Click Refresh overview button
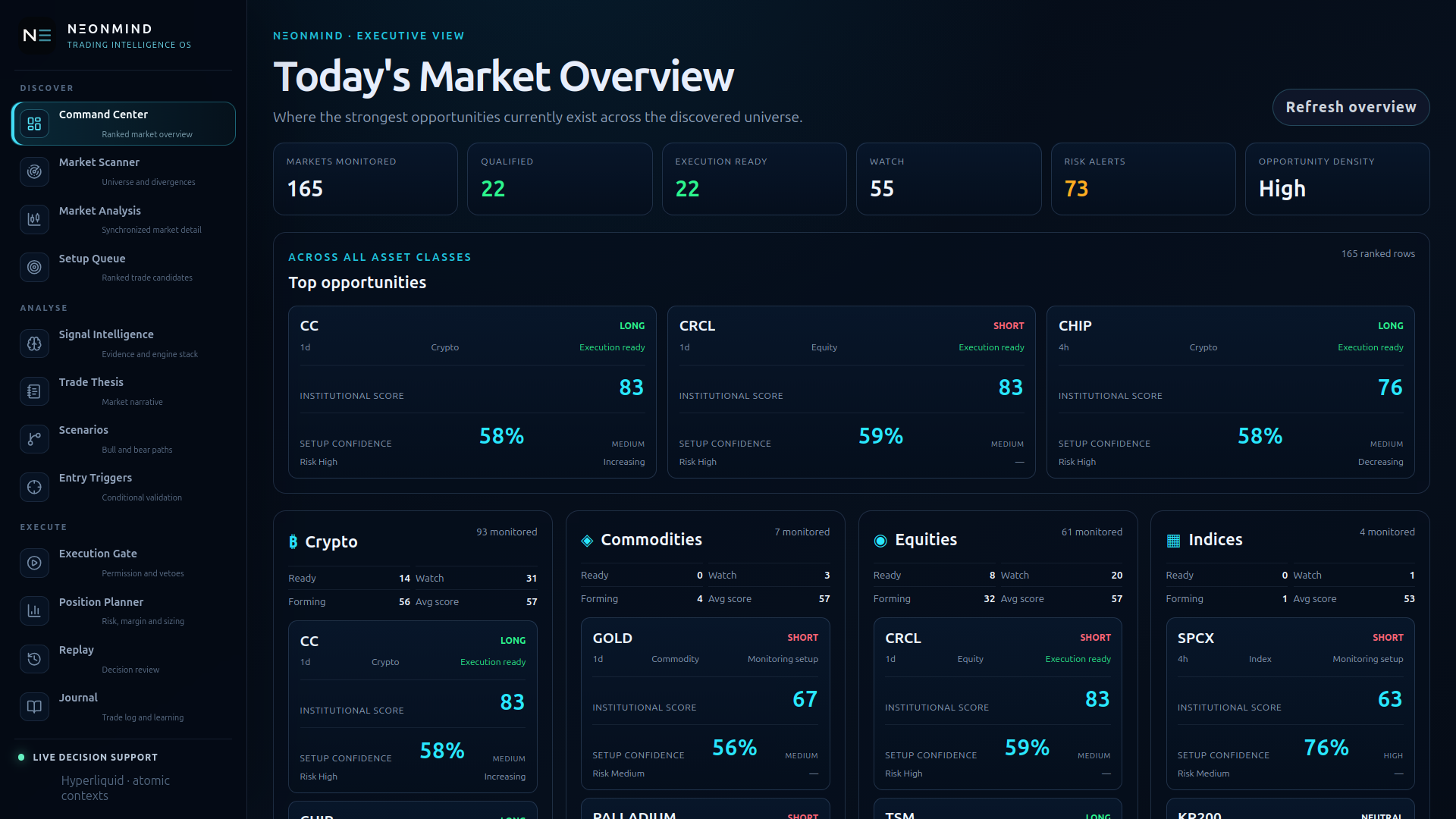Viewport: 1456px width, 819px height. click(1351, 107)
